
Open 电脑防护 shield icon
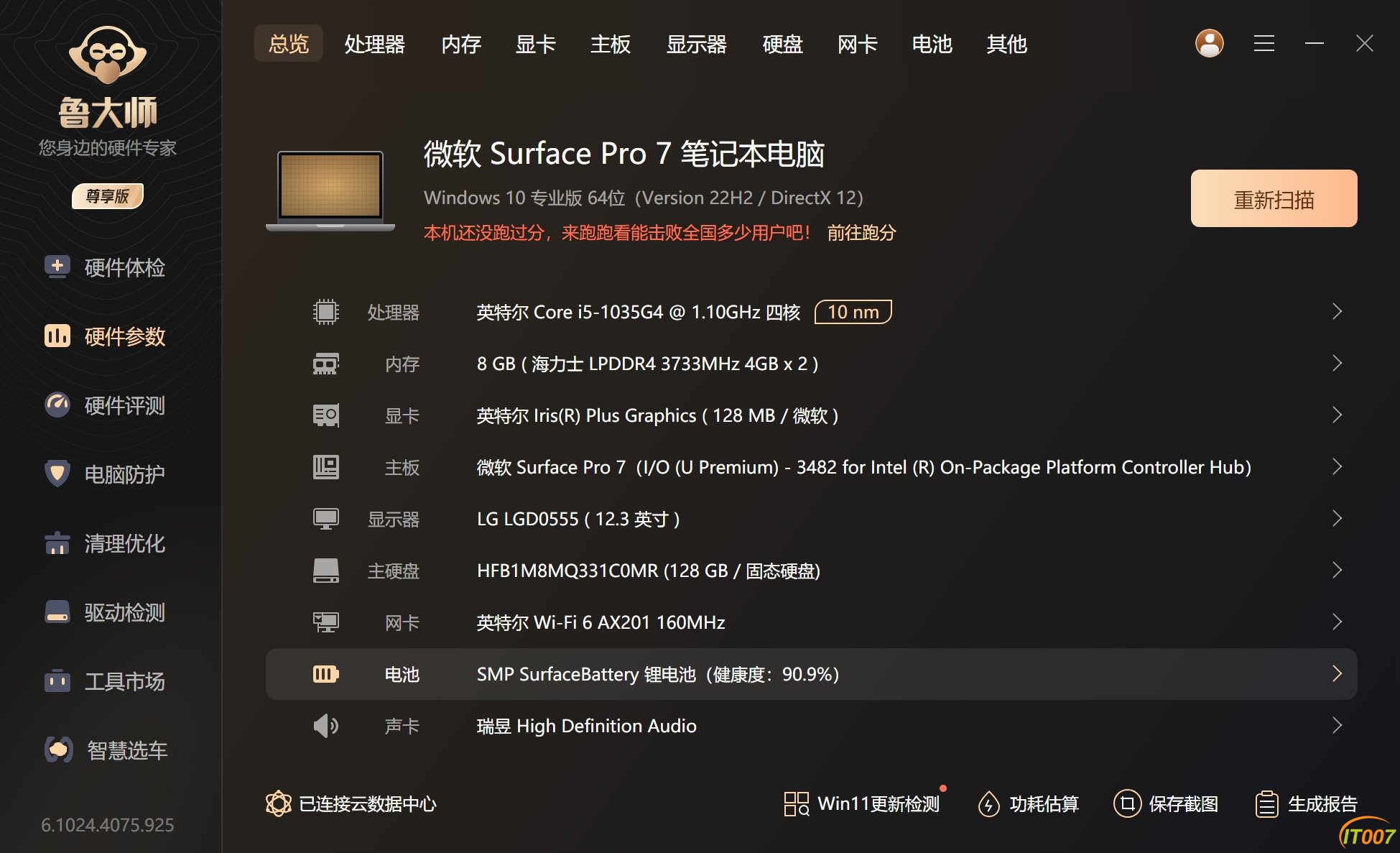tap(57, 474)
